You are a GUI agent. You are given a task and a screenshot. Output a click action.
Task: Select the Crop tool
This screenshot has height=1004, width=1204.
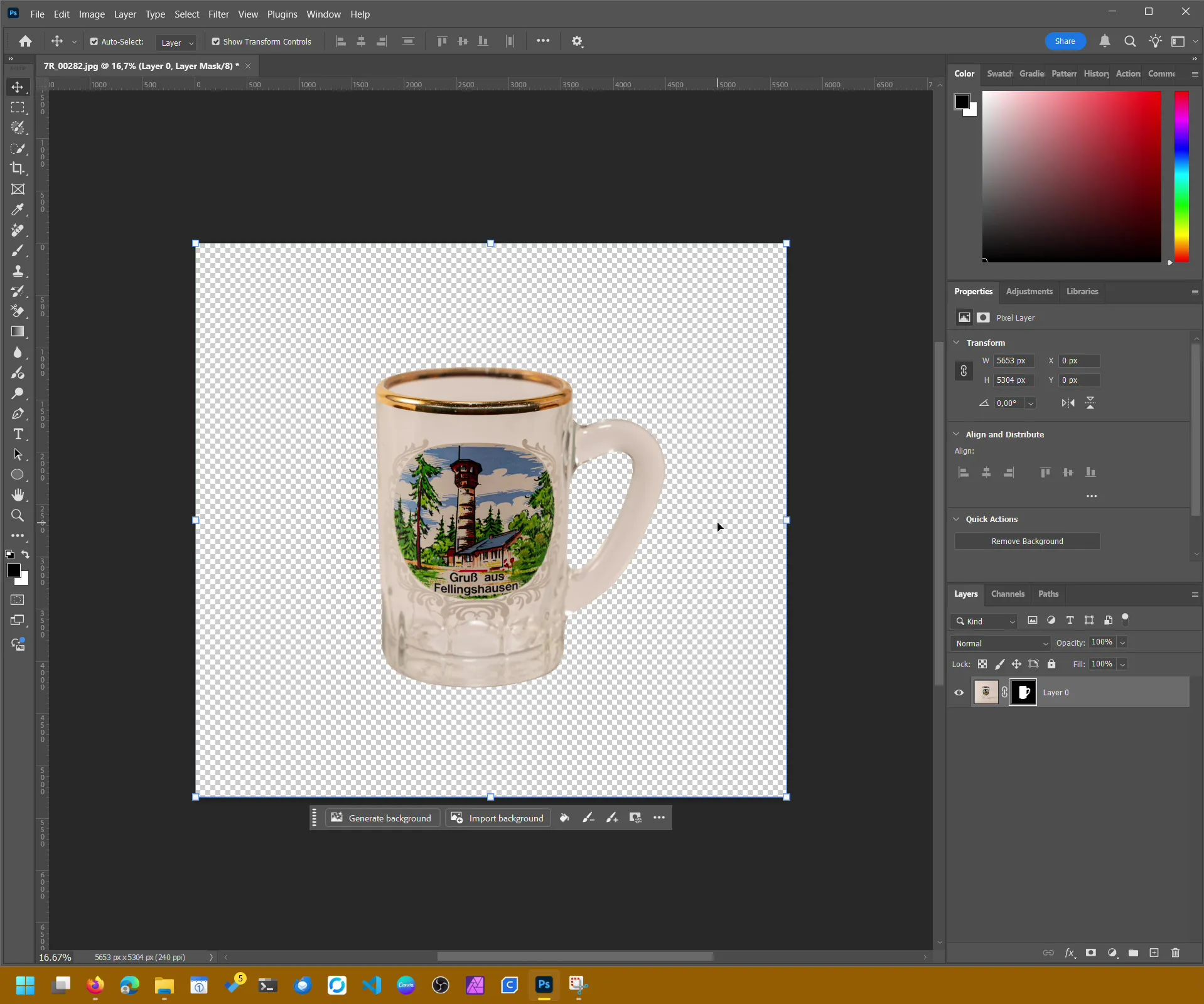(x=18, y=168)
